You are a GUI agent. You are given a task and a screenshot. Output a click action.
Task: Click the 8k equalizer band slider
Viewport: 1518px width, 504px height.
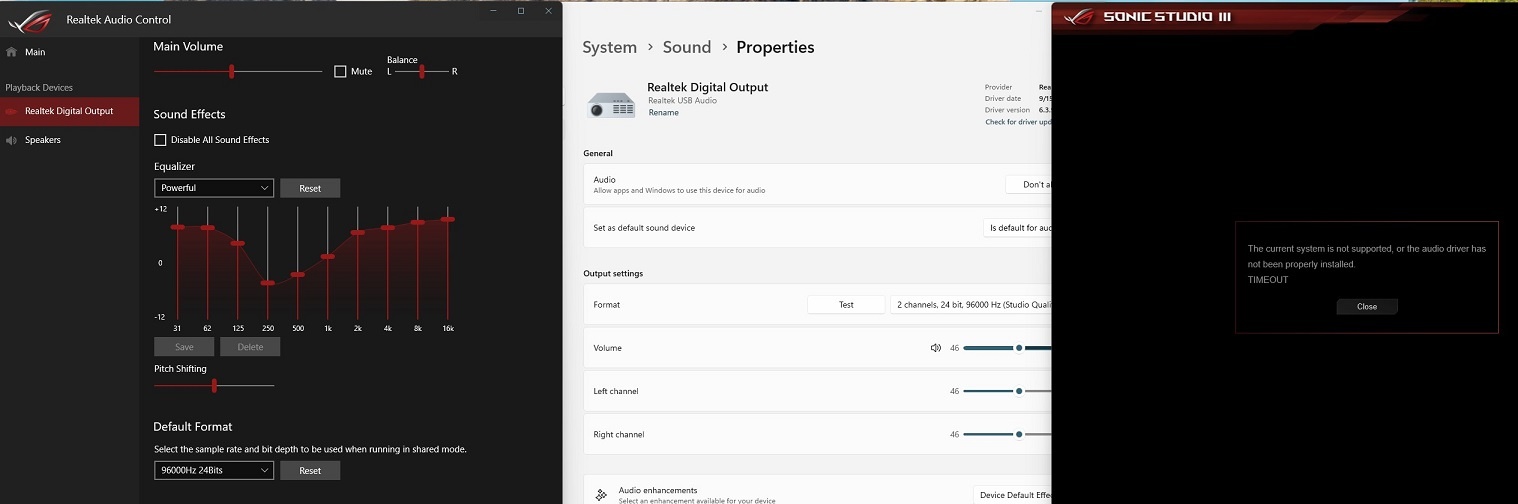tap(418, 223)
